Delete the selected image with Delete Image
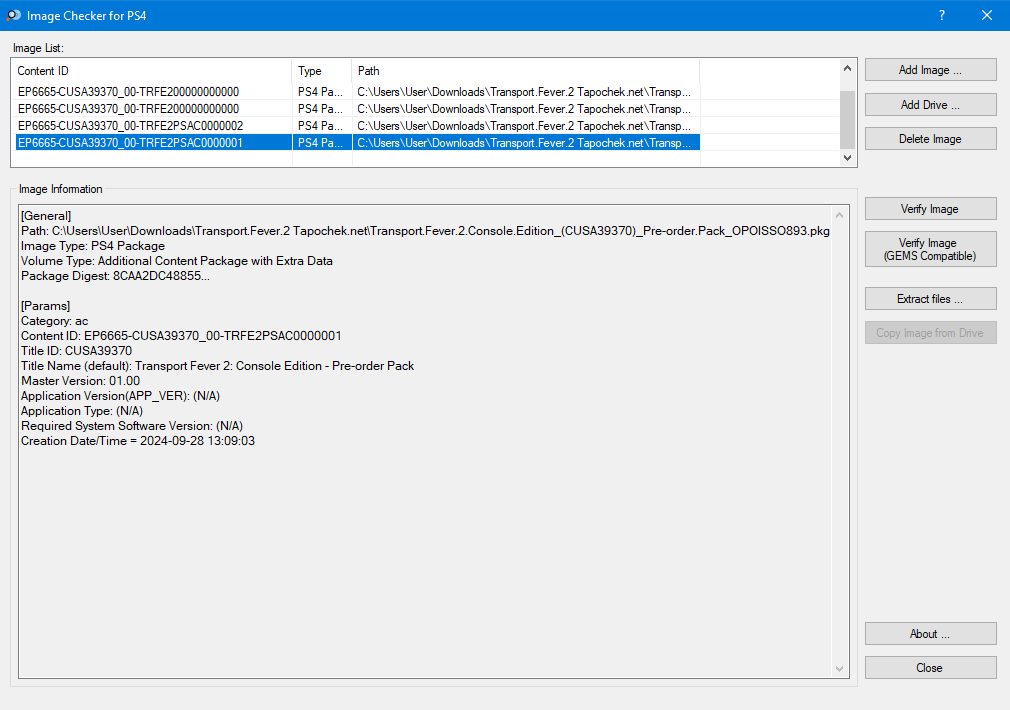Image resolution: width=1010 pixels, height=710 pixels. [x=930, y=139]
